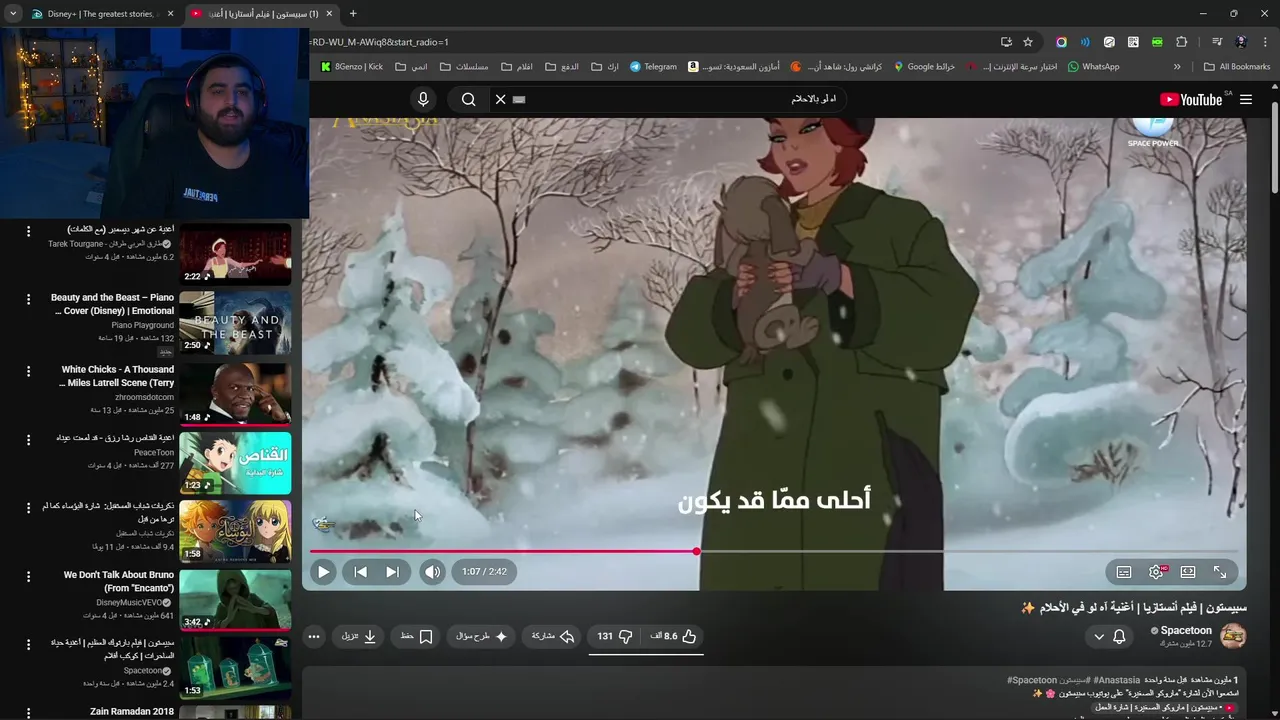Open the مسلسلات bookmarks folder
Image resolution: width=1280 pixels, height=720 pixels.
pyautogui.click(x=464, y=67)
